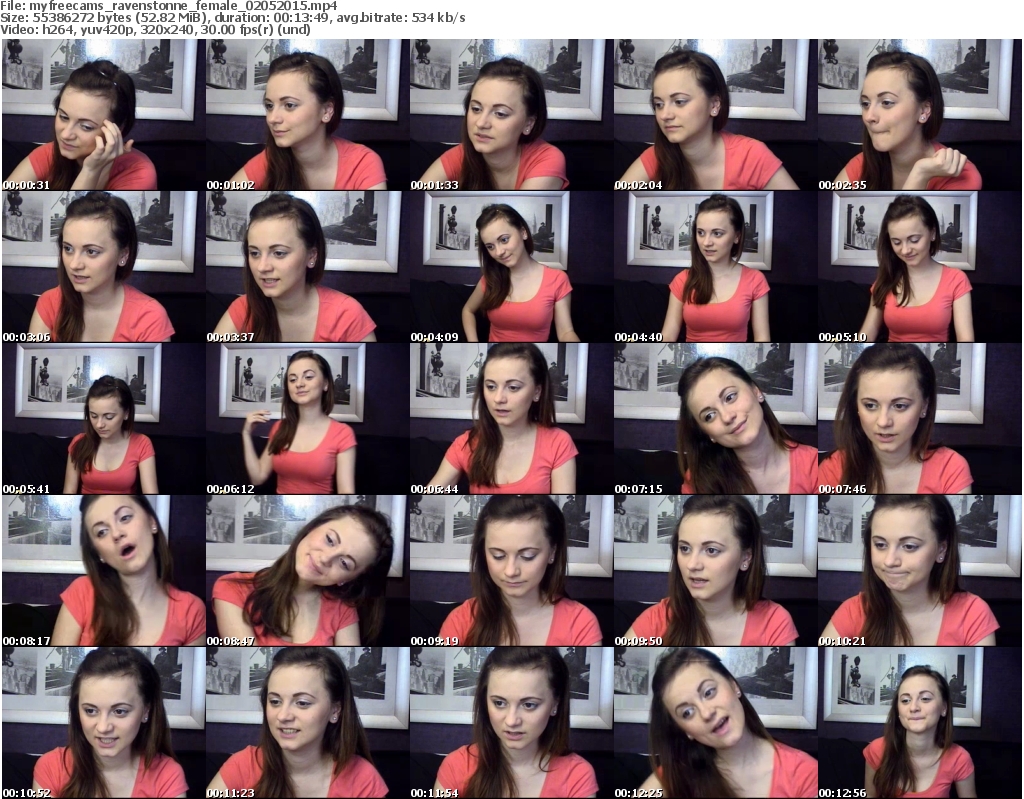Image resolution: width=1024 pixels, height=799 pixels.
Task: Select the frame captured at 00:07:46
Action: (x=920, y=419)
